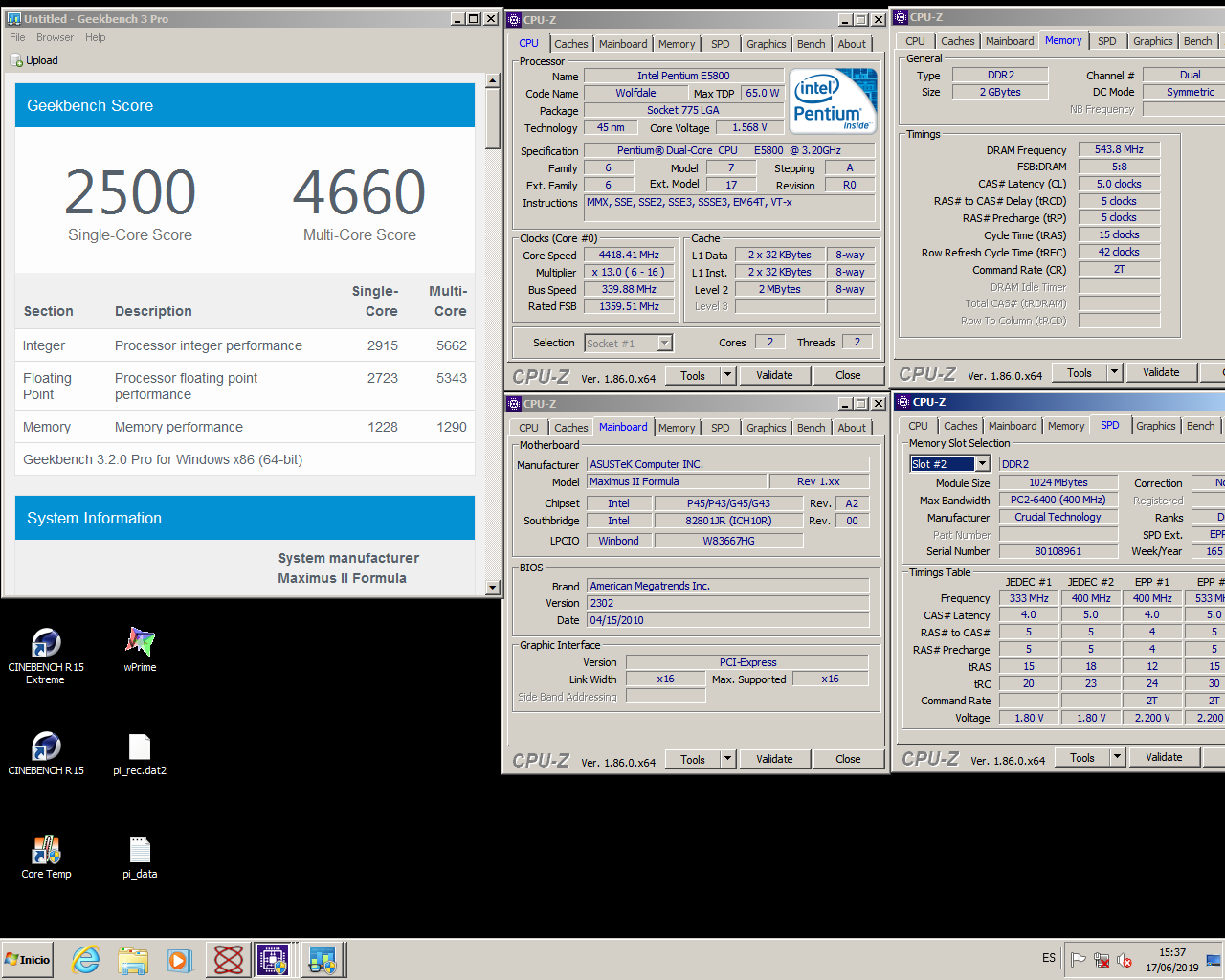This screenshot has height=980, width=1225.
Task: Click the Upload icon in Geekbench
Action: click(16, 60)
